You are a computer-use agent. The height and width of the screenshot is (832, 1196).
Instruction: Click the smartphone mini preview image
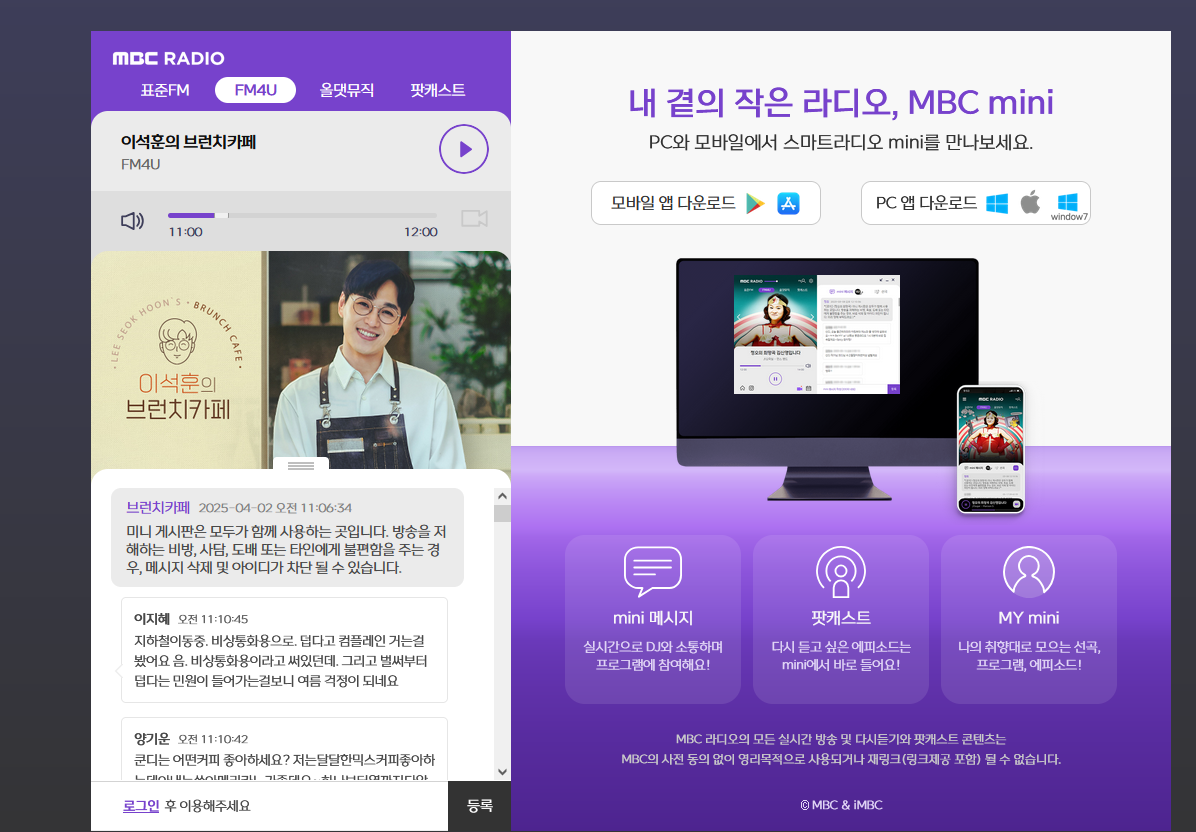tap(991, 449)
